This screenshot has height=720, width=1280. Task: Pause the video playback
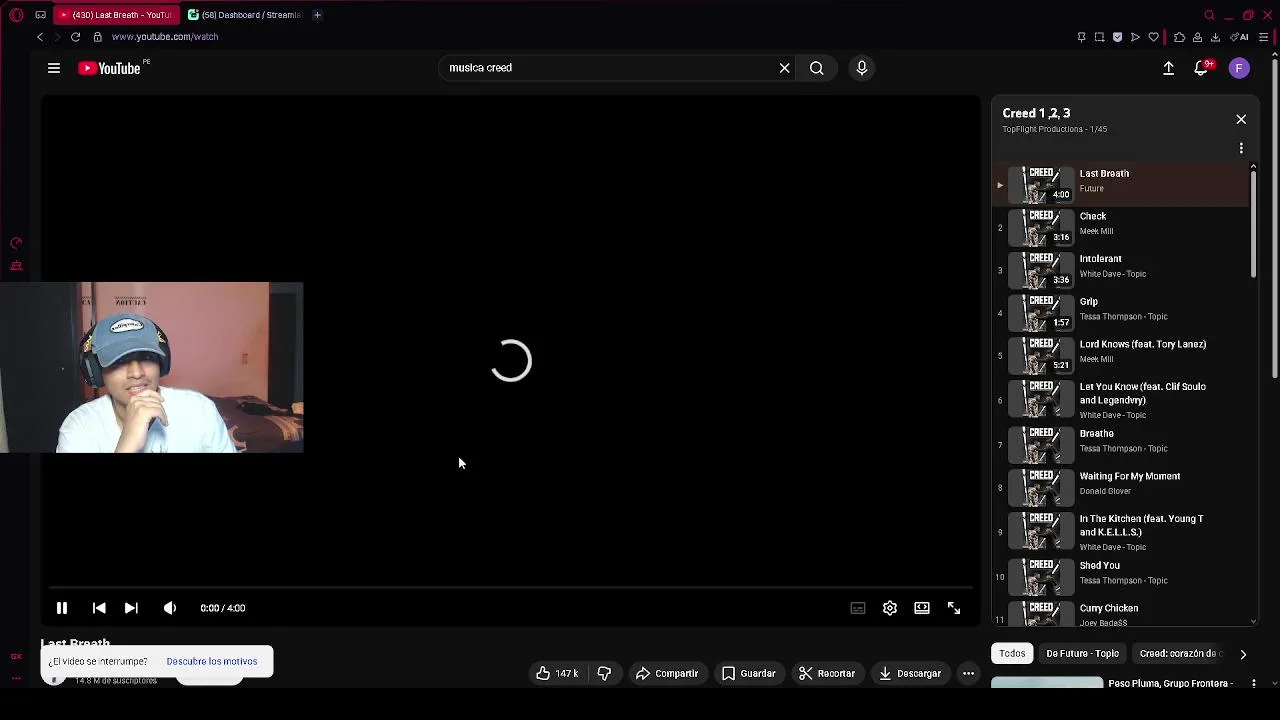pos(62,608)
